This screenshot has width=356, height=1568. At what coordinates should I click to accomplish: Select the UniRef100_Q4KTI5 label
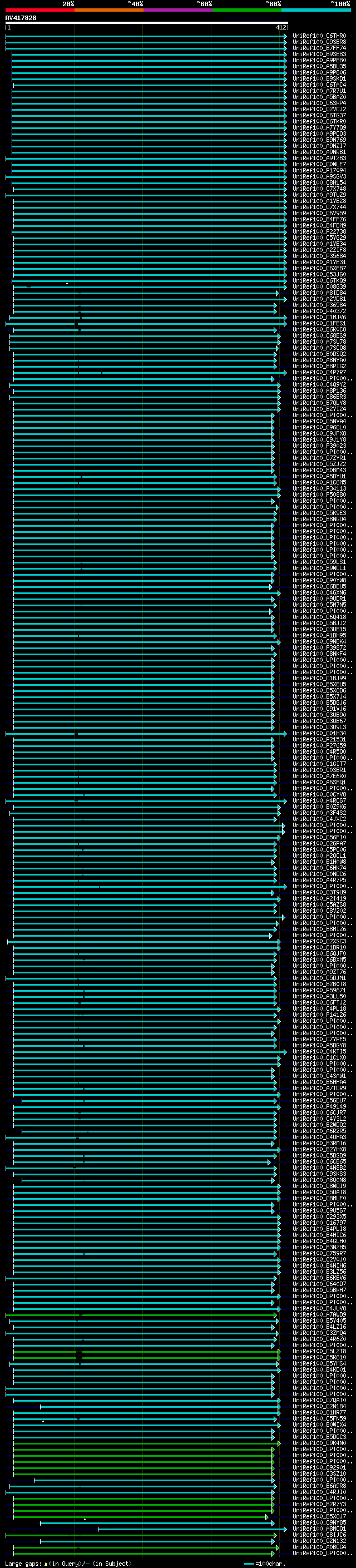[319, 1051]
